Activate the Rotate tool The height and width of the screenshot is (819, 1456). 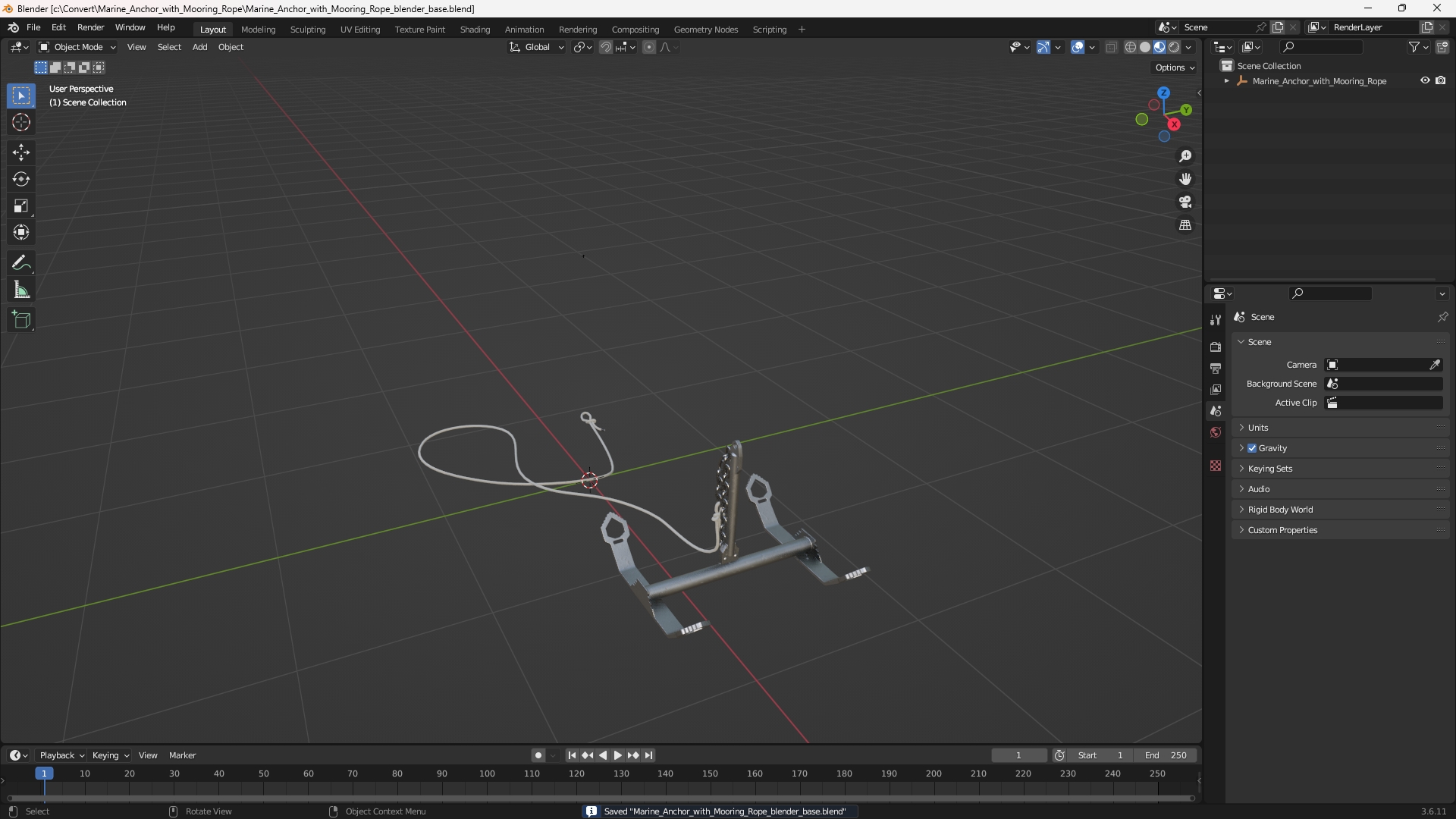point(21,179)
